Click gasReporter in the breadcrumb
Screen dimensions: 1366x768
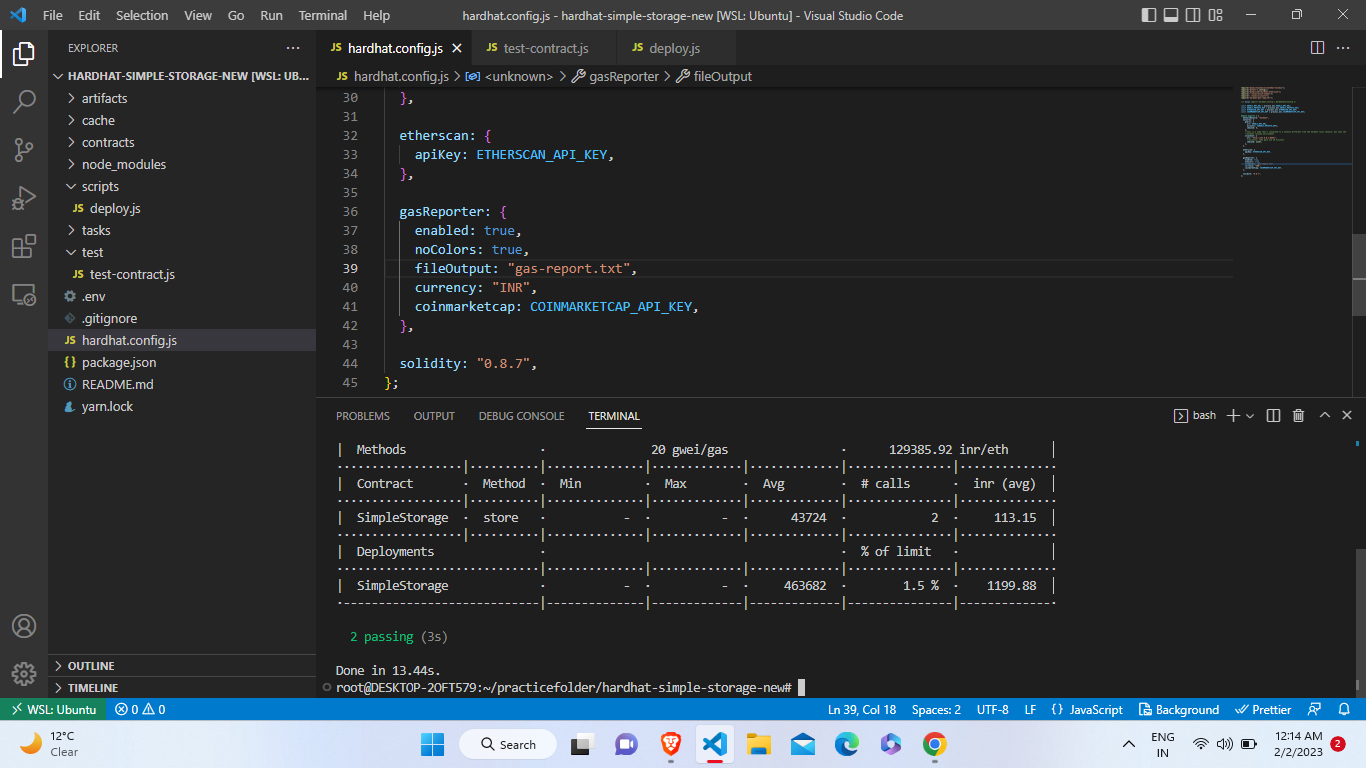pos(615,76)
